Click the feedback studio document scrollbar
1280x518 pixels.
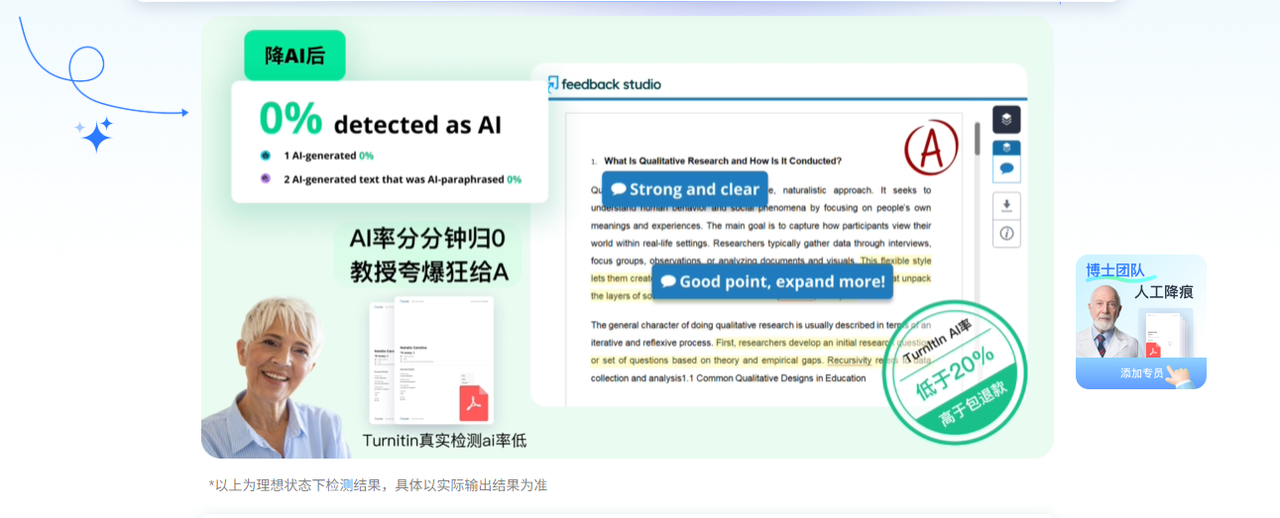[x=977, y=139]
